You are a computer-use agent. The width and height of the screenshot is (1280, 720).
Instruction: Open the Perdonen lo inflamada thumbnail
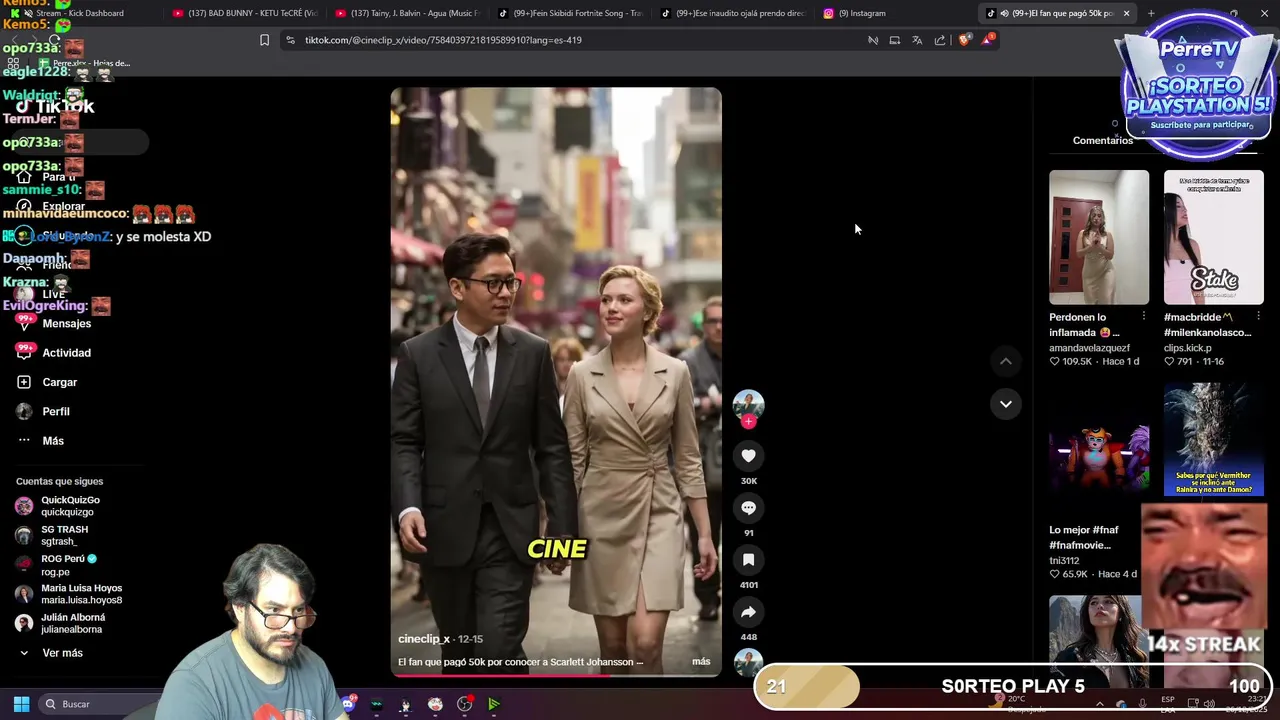1099,237
